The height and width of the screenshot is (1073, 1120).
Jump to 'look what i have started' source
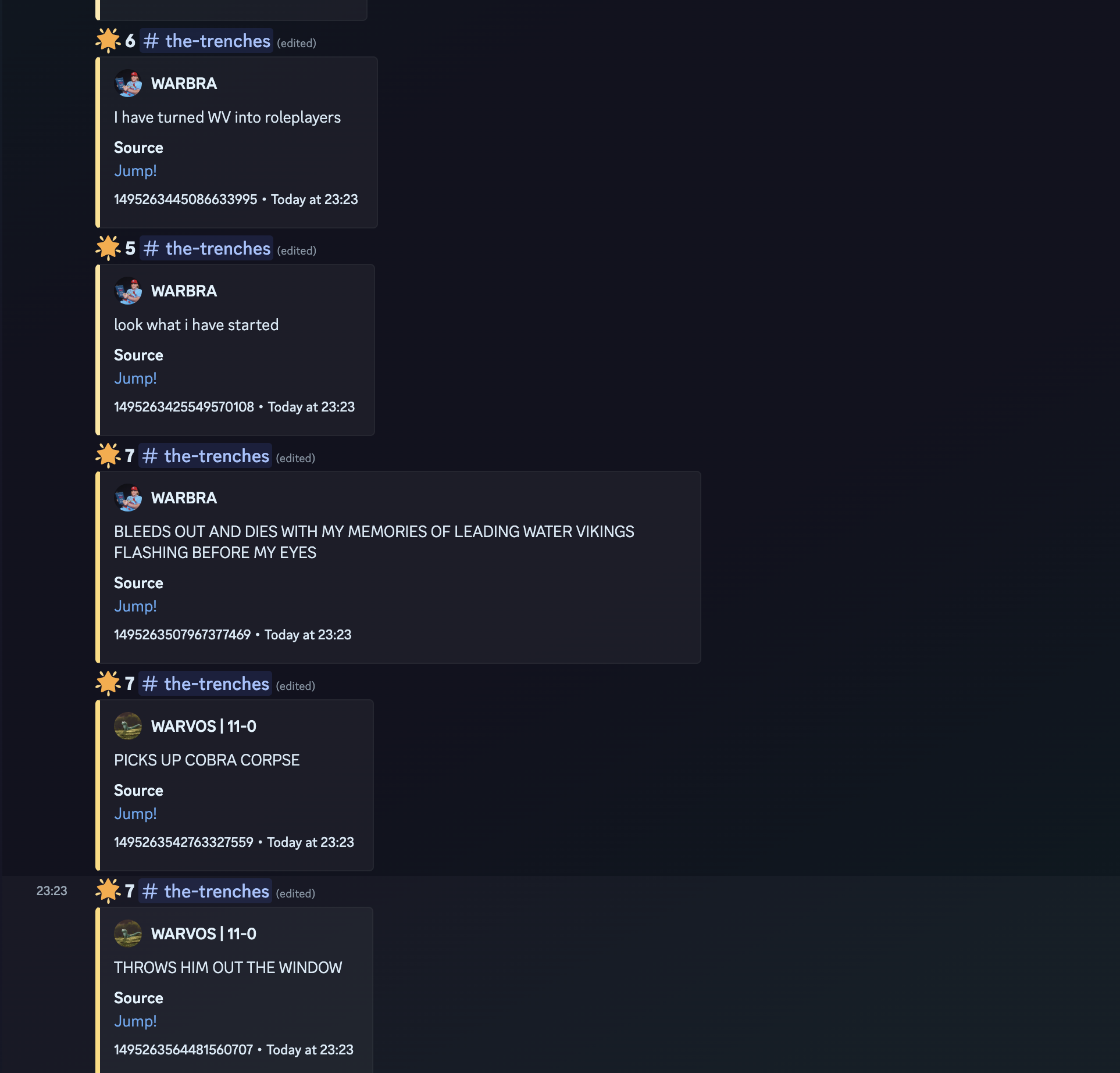tap(135, 378)
